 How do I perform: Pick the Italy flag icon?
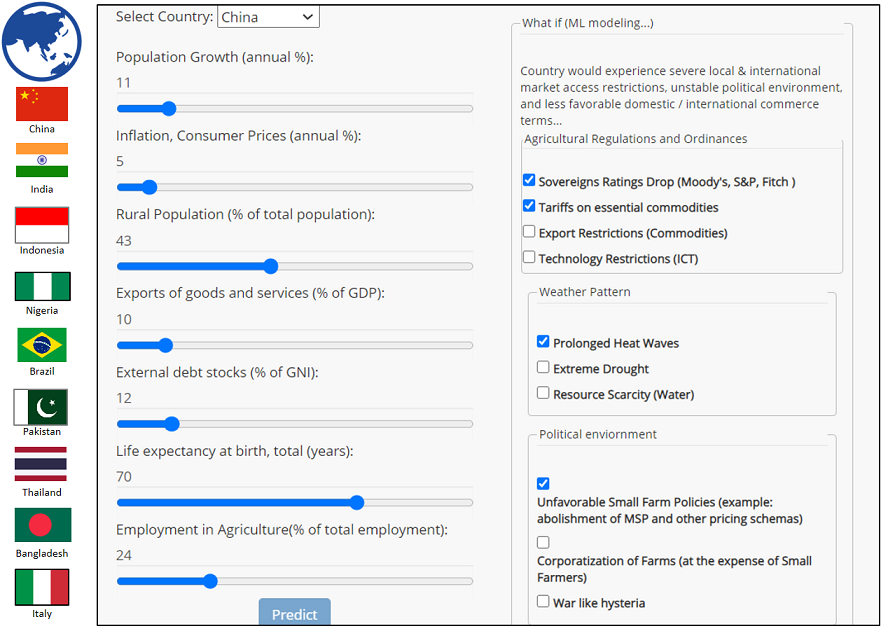(42, 587)
